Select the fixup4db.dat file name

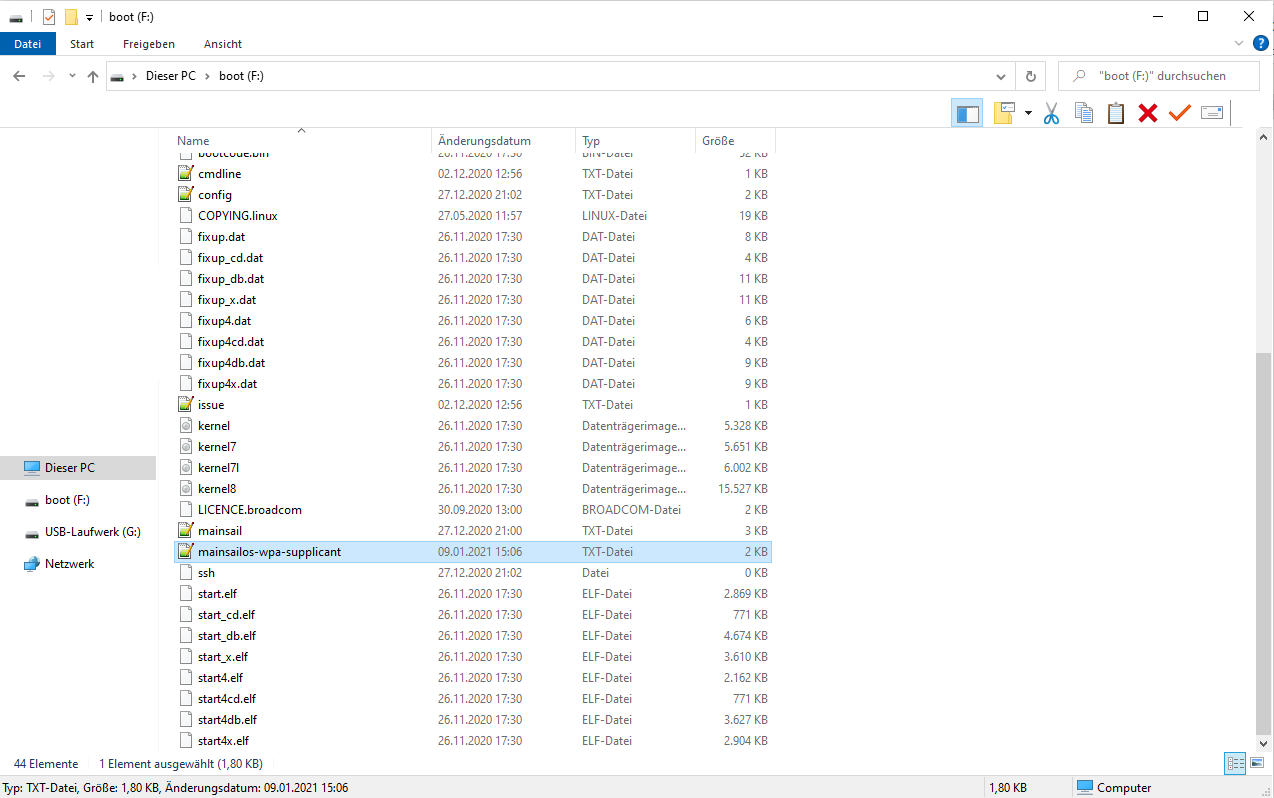click(231, 363)
